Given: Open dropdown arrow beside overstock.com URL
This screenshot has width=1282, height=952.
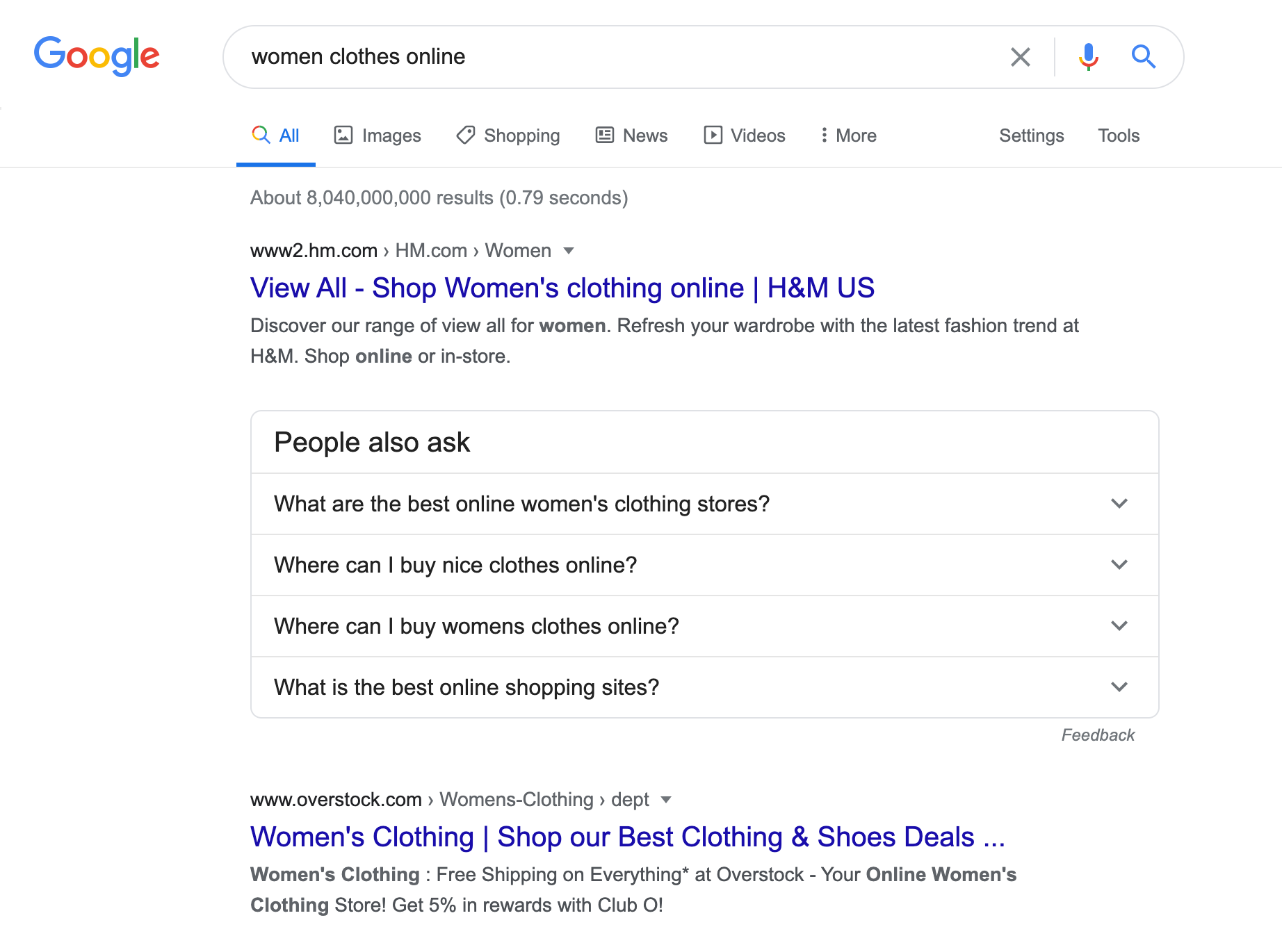Looking at the screenshot, I should 666,800.
